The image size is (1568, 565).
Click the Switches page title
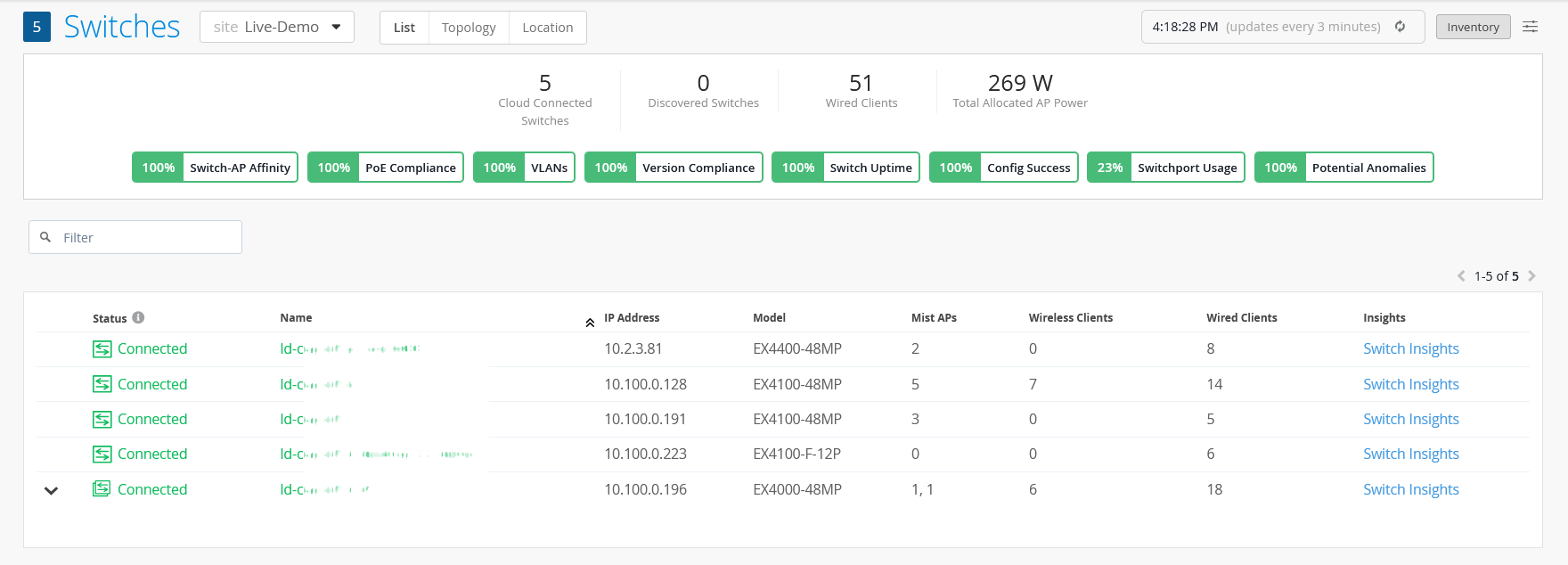click(122, 27)
